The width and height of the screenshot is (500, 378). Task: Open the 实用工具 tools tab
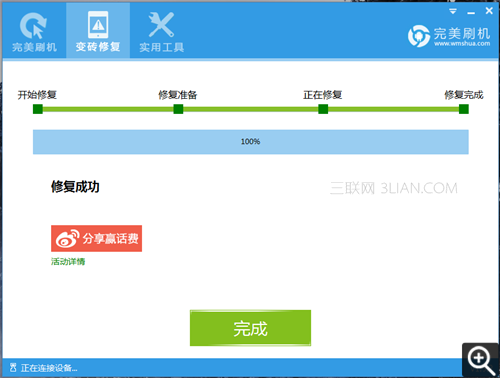(x=162, y=31)
